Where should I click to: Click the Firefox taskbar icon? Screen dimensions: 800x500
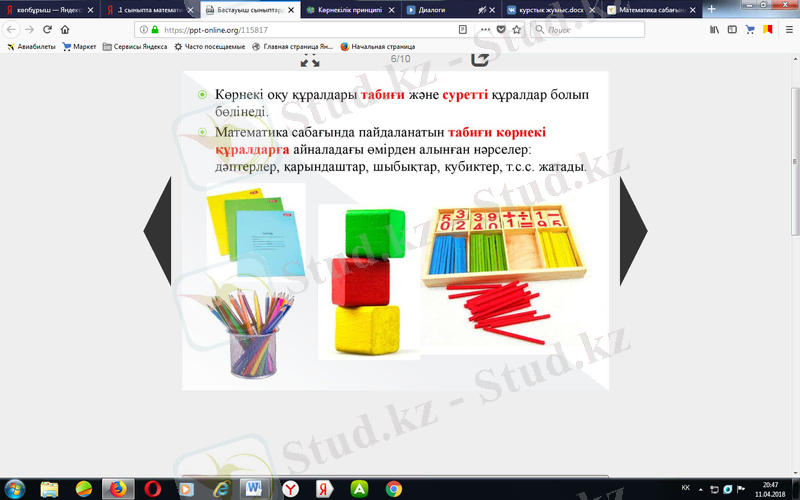[x=118, y=489]
